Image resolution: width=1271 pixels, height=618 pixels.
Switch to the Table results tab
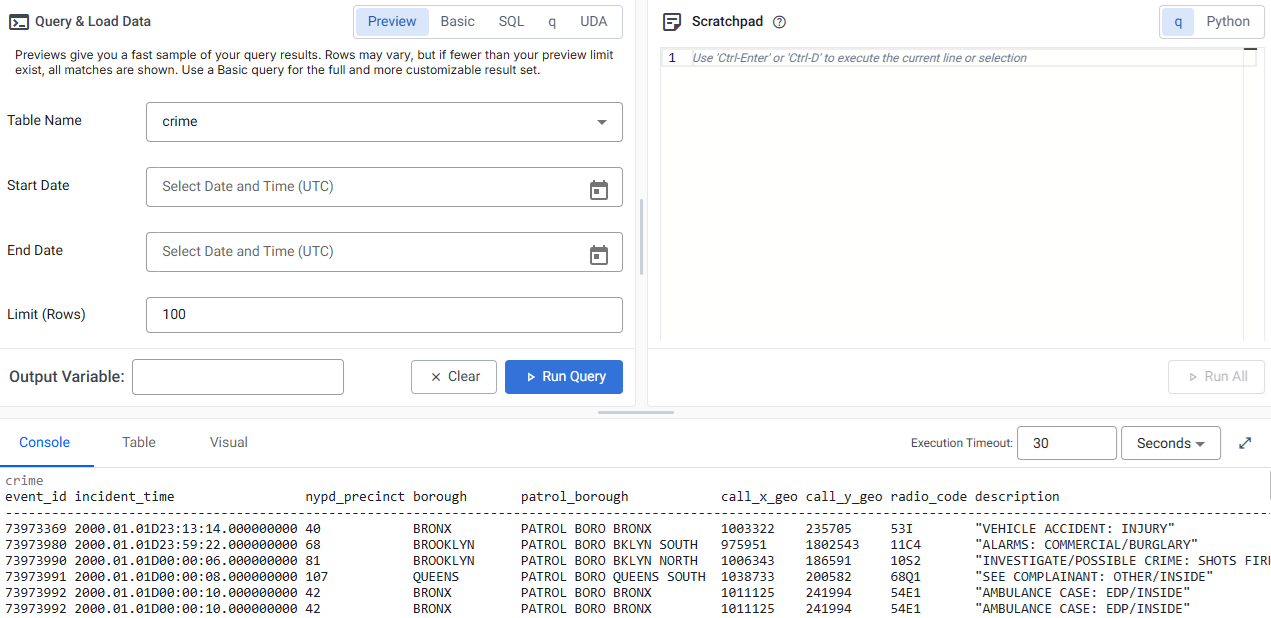(x=138, y=442)
